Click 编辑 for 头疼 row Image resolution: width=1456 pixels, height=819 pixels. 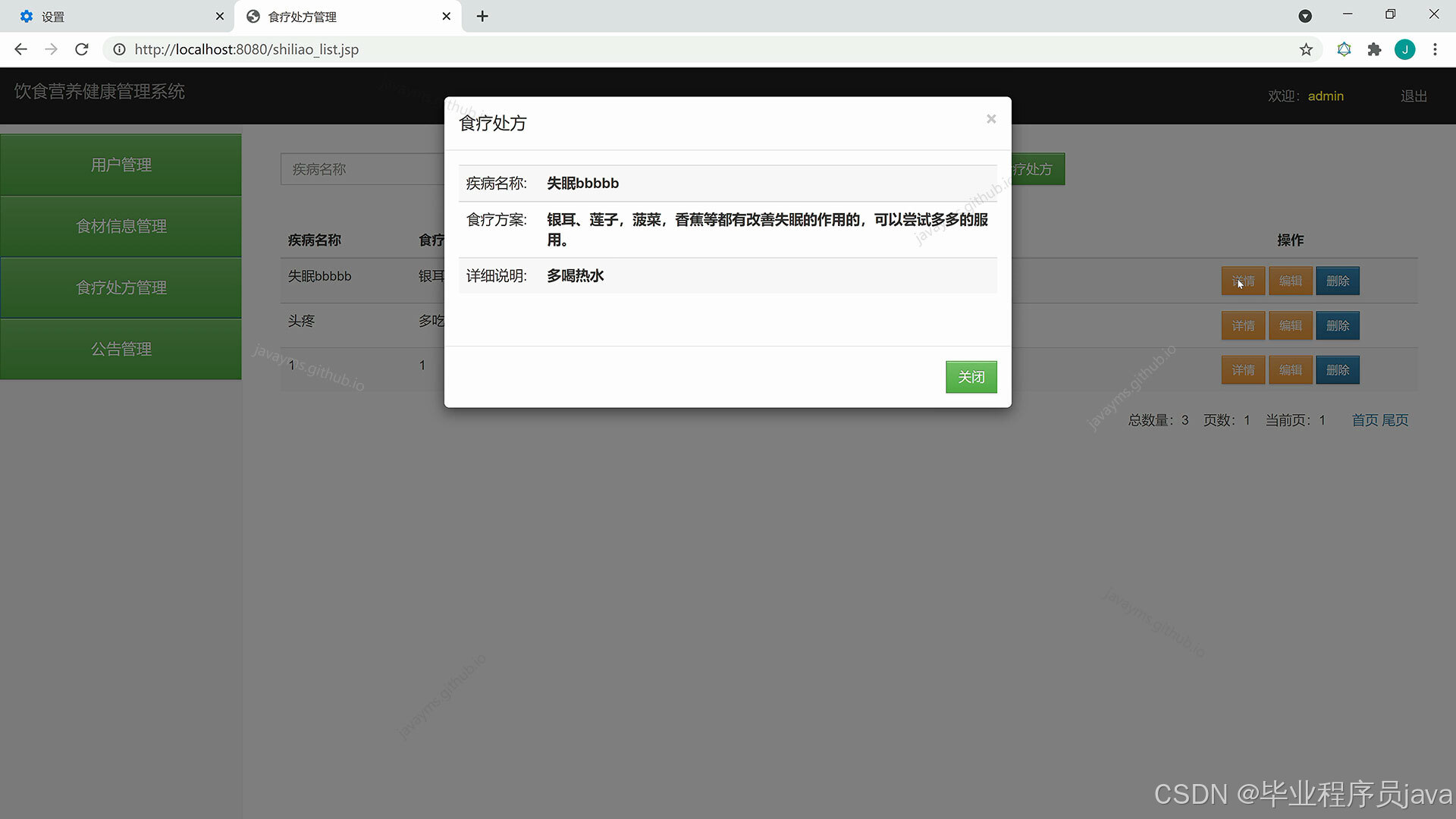point(1290,325)
